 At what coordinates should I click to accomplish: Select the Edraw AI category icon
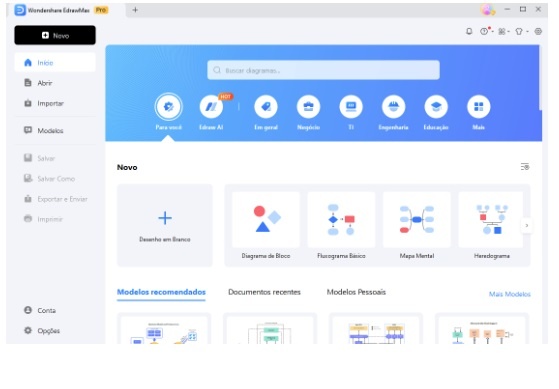point(211,106)
